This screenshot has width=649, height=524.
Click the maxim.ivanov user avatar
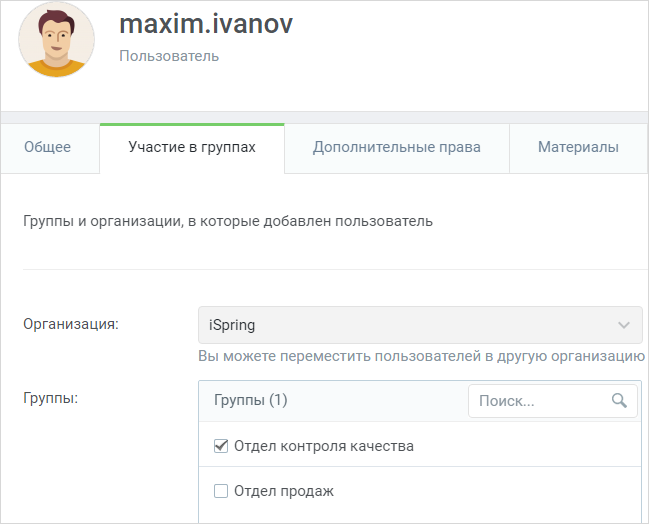(x=56, y=39)
